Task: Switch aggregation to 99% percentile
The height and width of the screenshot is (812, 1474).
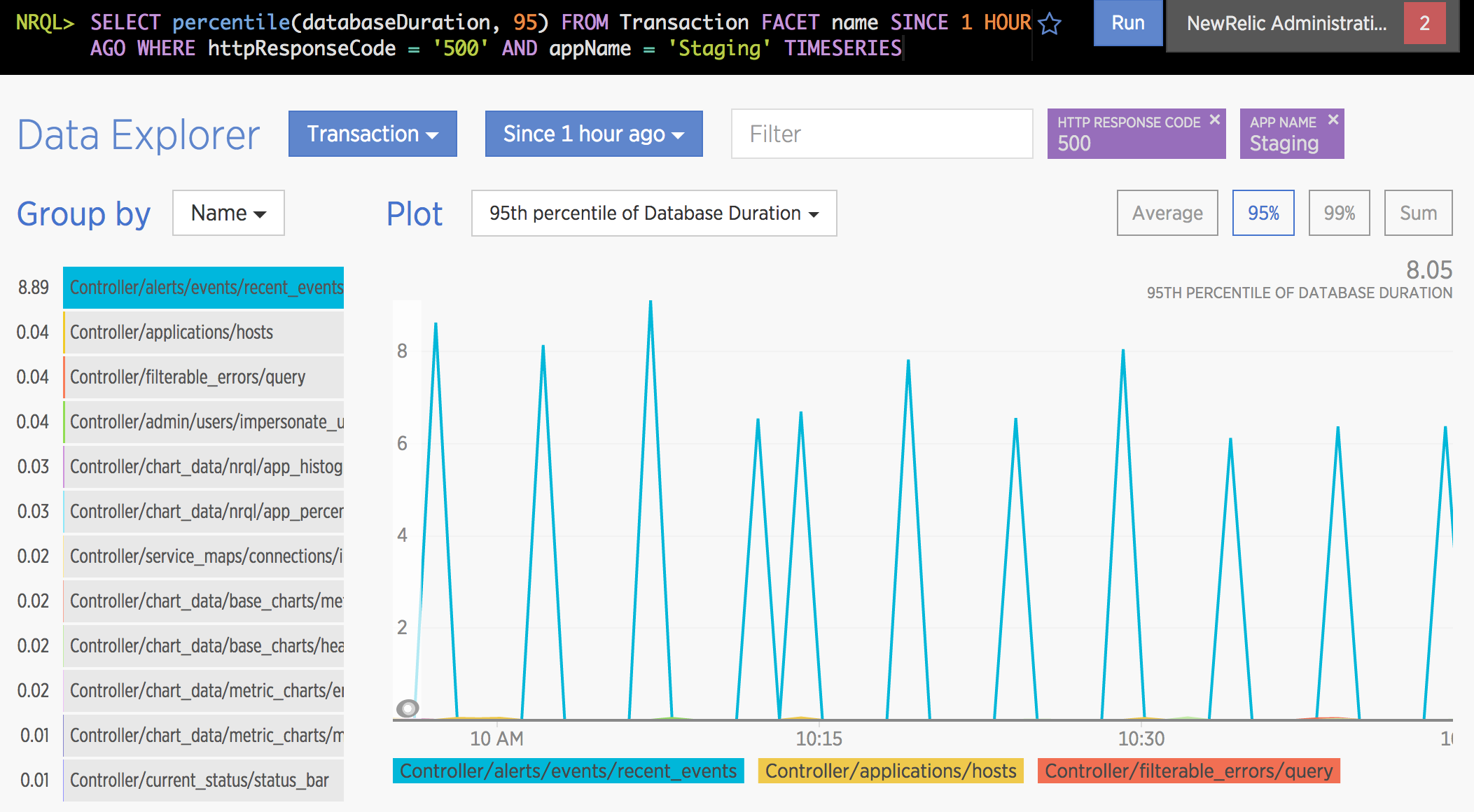Action: 1338,213
